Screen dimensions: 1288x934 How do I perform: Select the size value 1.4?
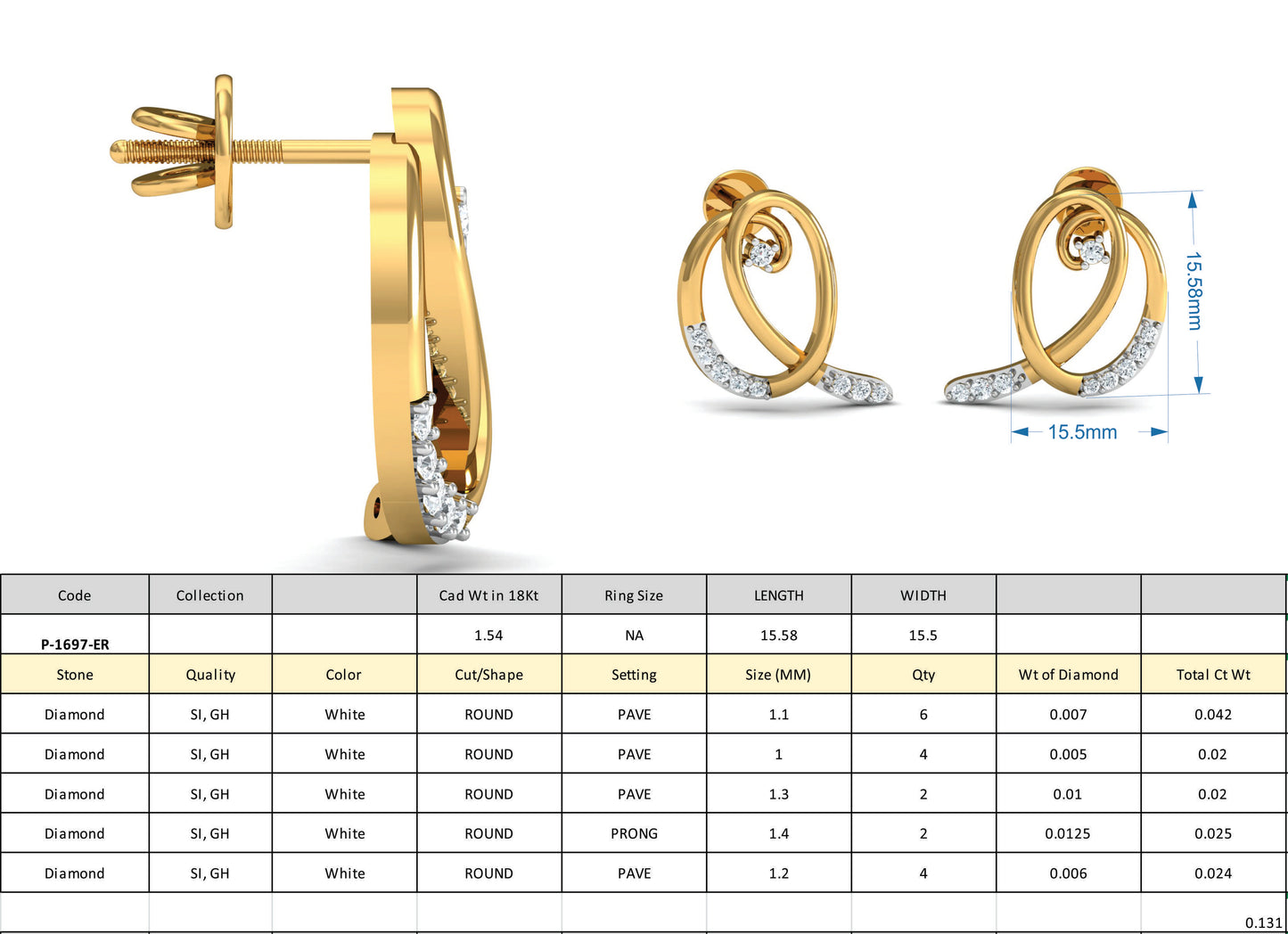pyautogui.click(x=779, y=833)
